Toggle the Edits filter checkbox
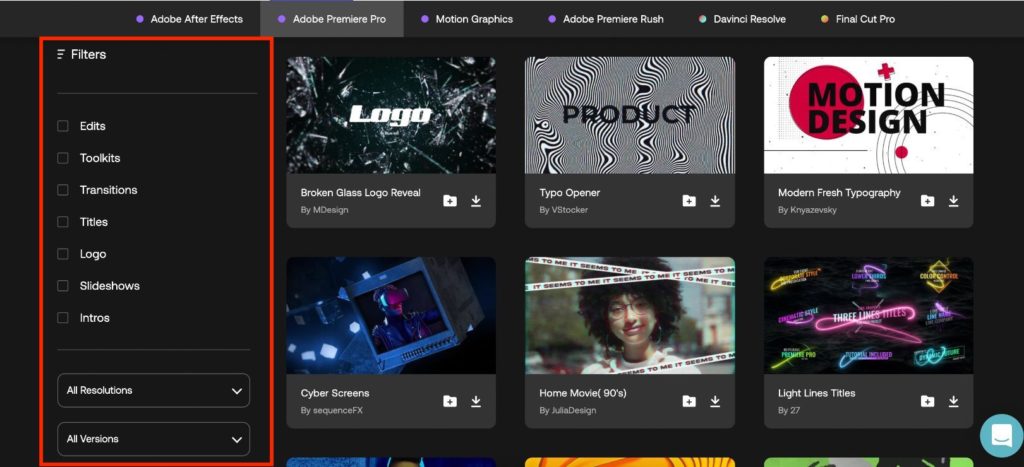Viewport: 1024px width, 467px height. (63, 126)
